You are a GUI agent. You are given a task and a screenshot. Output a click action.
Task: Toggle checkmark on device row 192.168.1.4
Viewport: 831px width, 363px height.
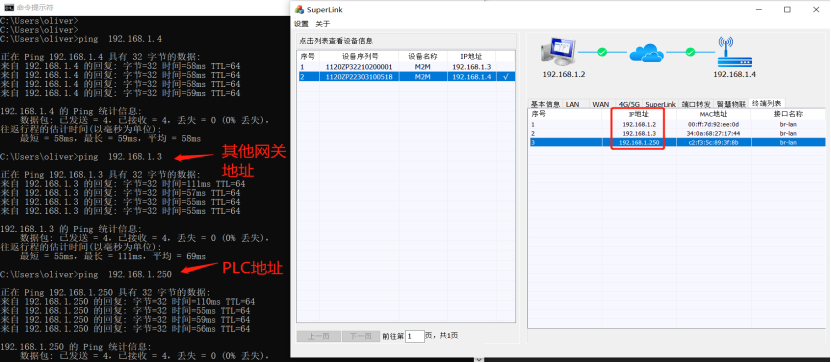[x=506, y=77]
